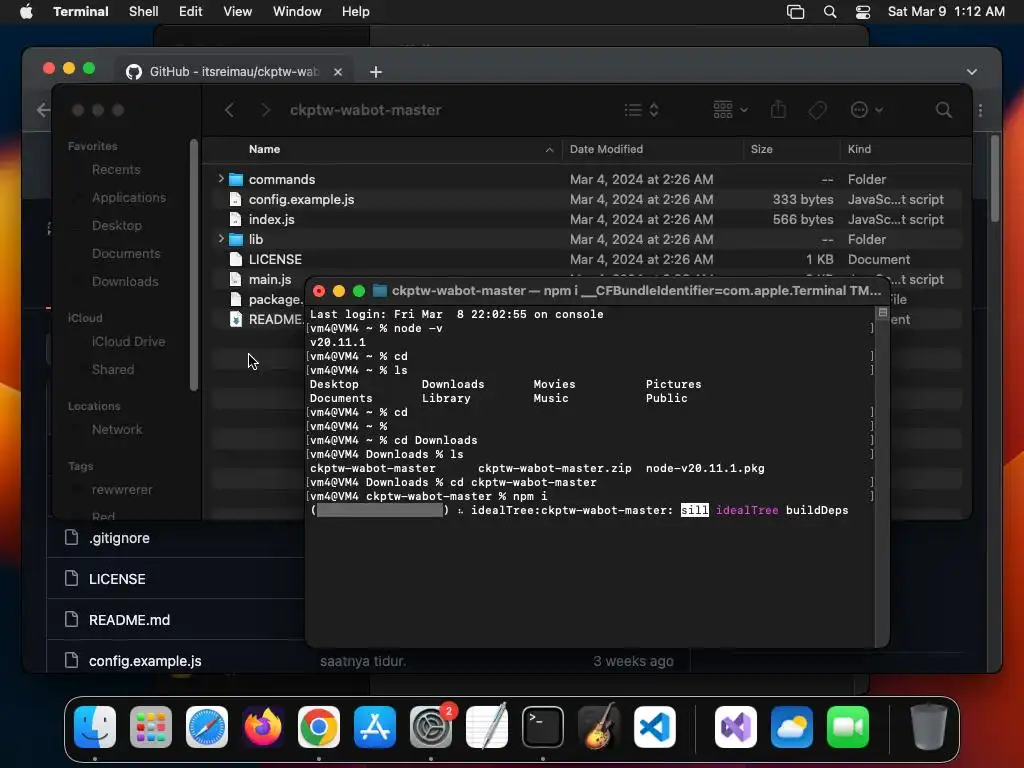This screenshot has height=768, width=1024.
Task: Open Finder grouping options dropdown
Action: tap(730, 110)
